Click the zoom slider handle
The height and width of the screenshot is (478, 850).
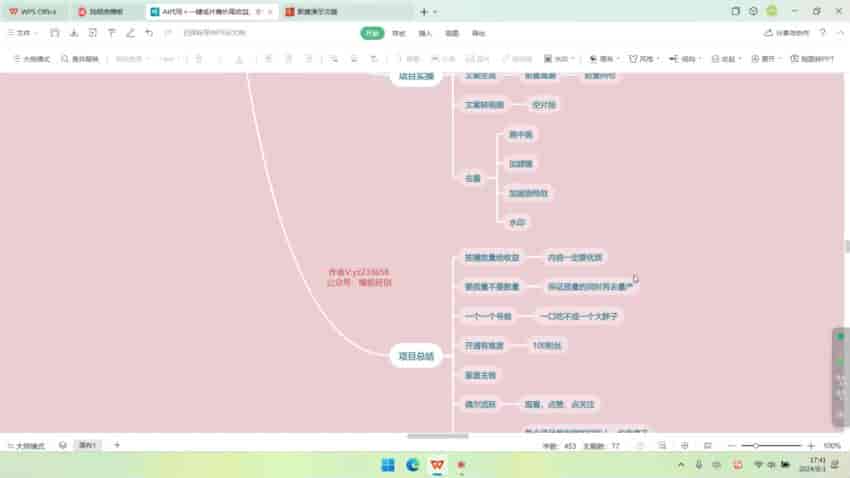click(755, 445)
